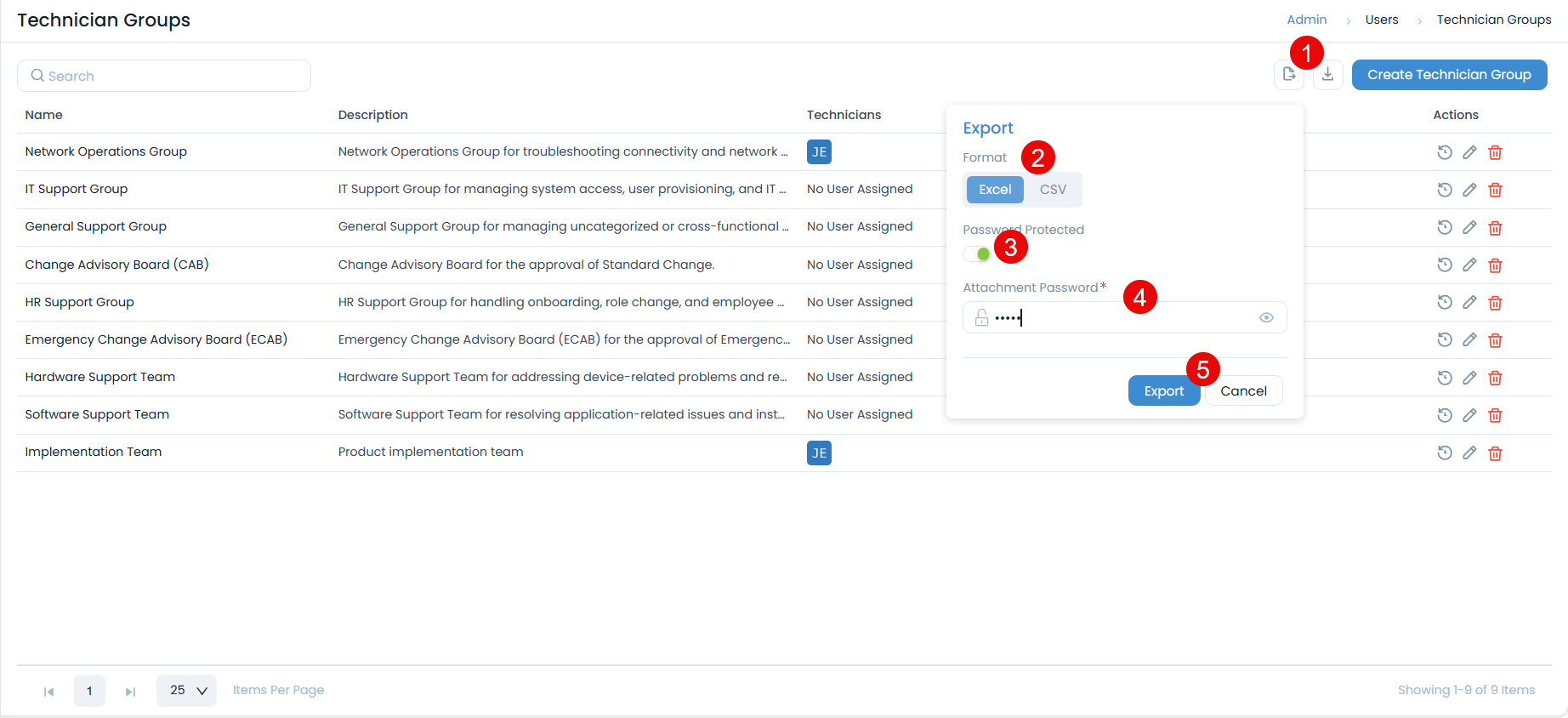Image resolution: width=1568 pixels, height=718 pixels.
Task: Open audit history for Network Operations Group
Action: click(x=1444, y=152)
